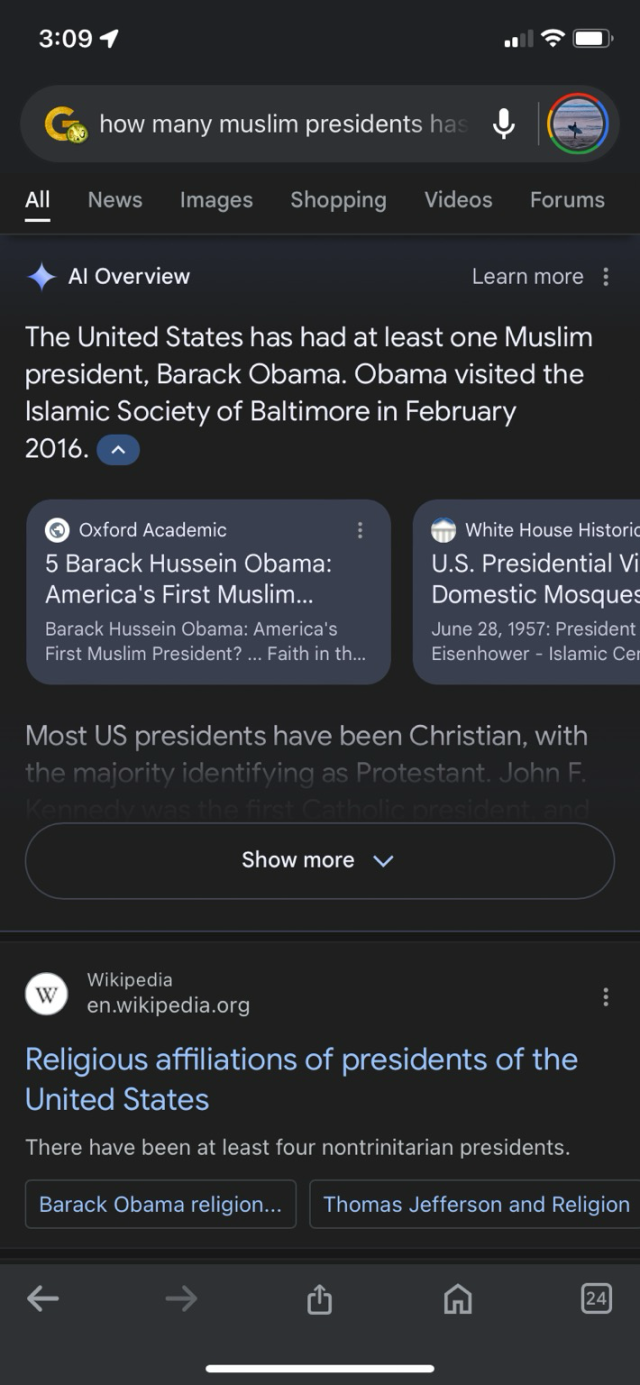This screenshot has width=640, height=1385.
Task: Tap the share icon in bottom toolbar
Action: point(318,1297)
